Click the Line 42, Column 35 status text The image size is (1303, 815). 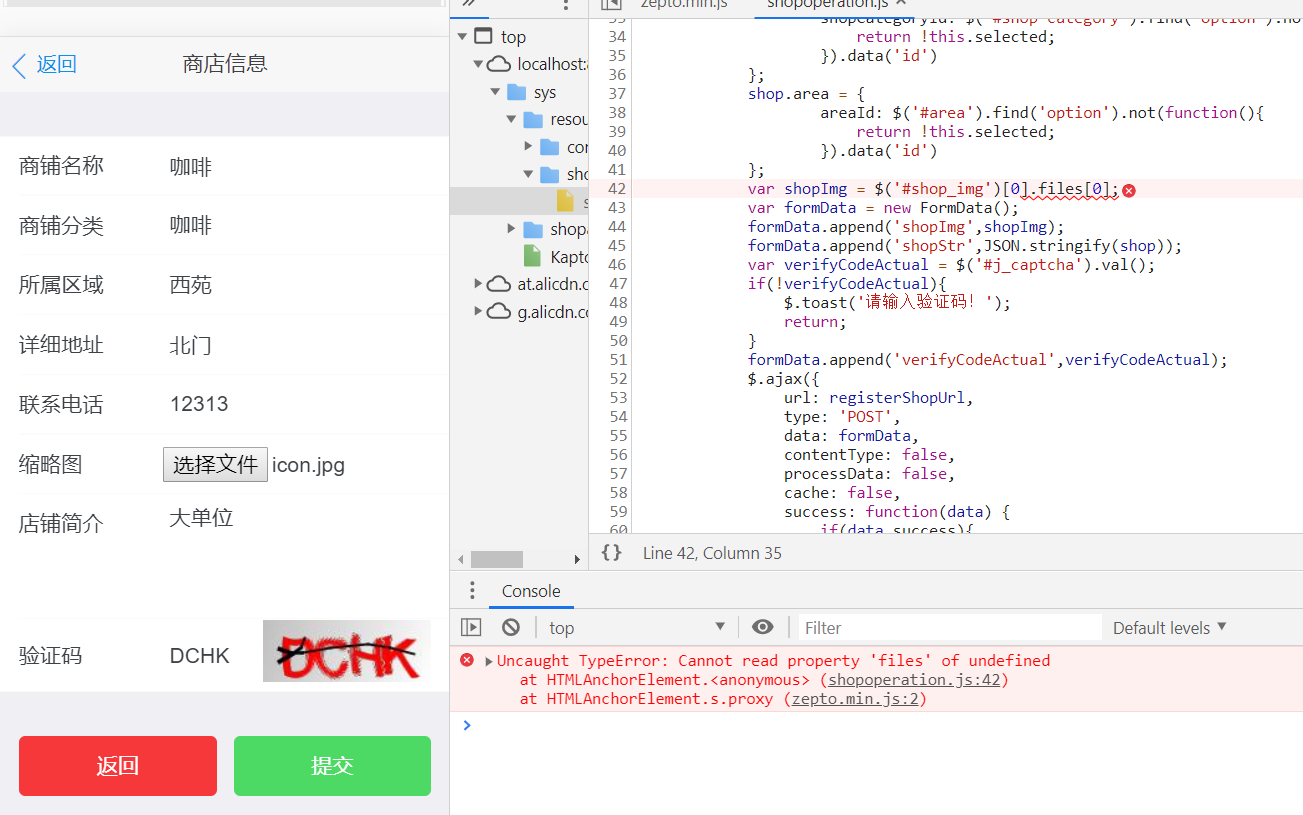pyautogui.click(x=712, y=553)
